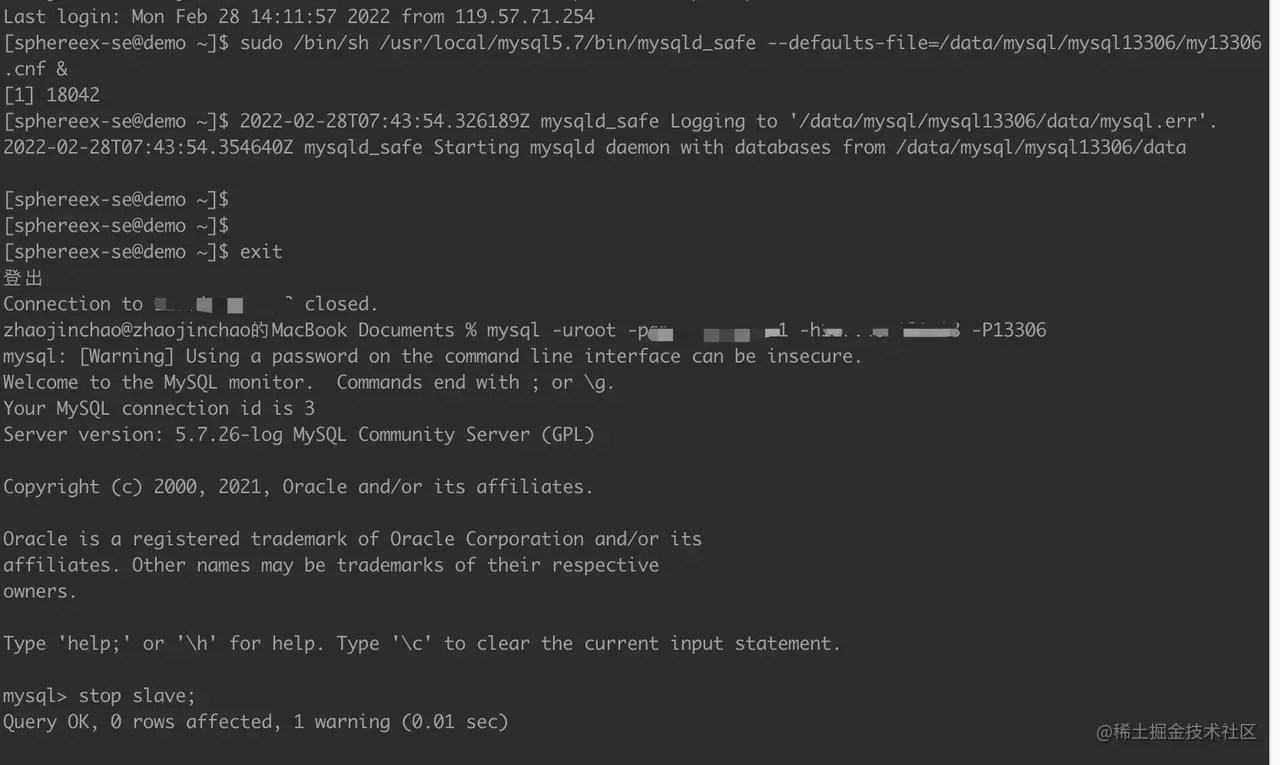Click the 登出 logout message
Image resolution: width=1280 pixels, height=765 pixels.
click(23, 278)
